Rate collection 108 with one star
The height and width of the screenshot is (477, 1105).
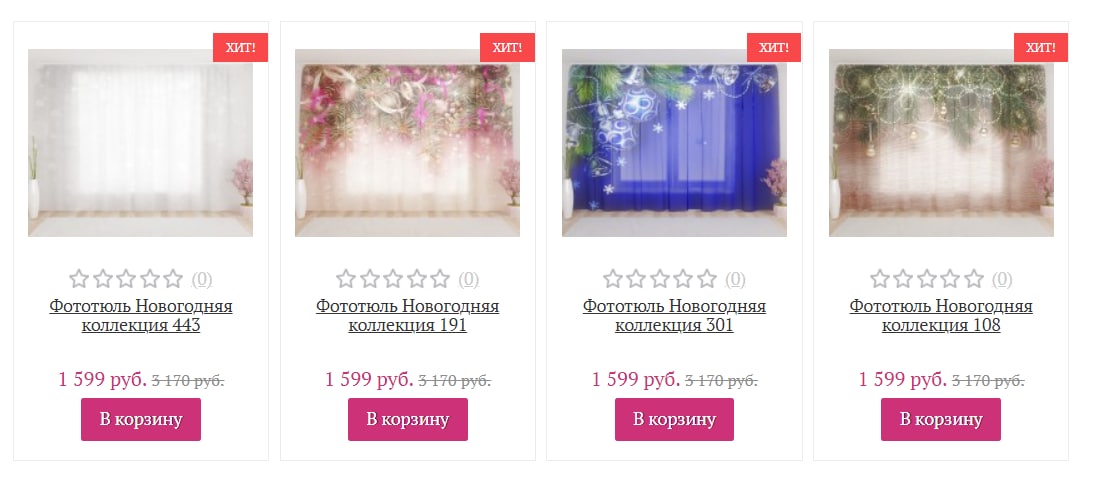pyautogui.click(x=879, y=279)
